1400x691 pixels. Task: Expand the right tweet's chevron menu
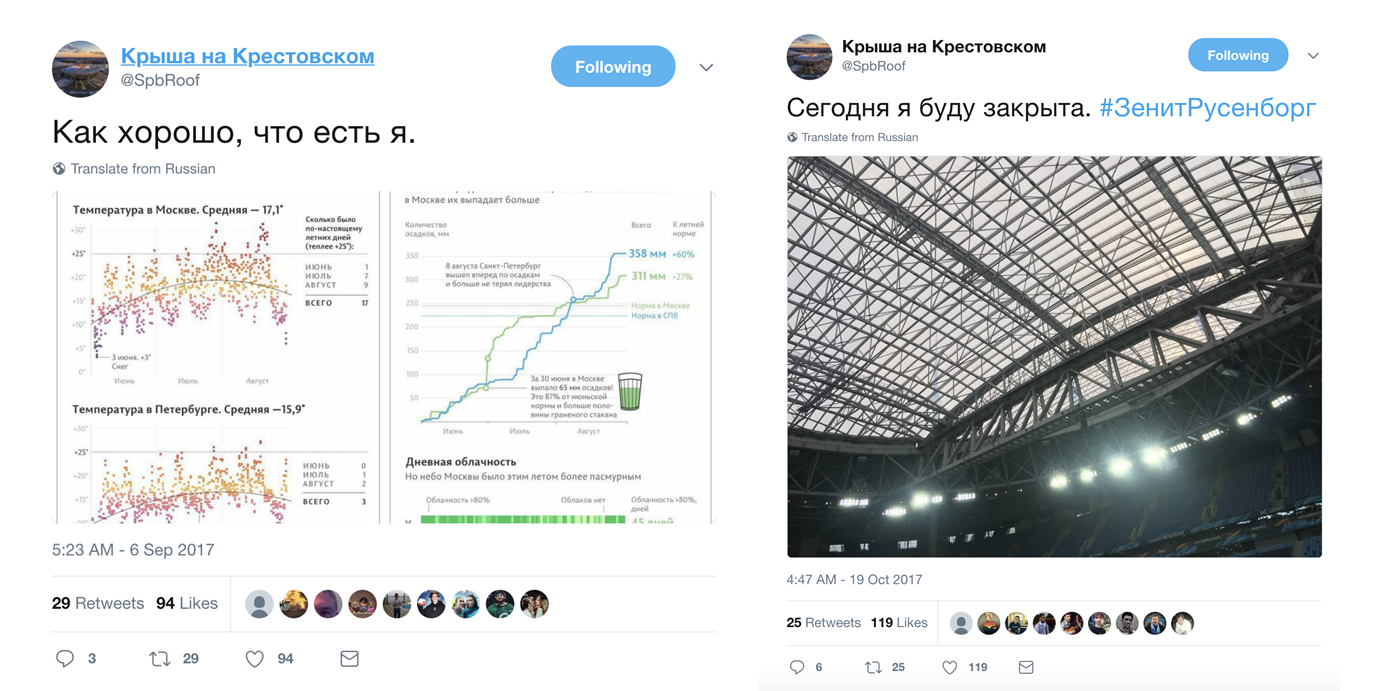pyautogui.click(x=1313, y=56)
